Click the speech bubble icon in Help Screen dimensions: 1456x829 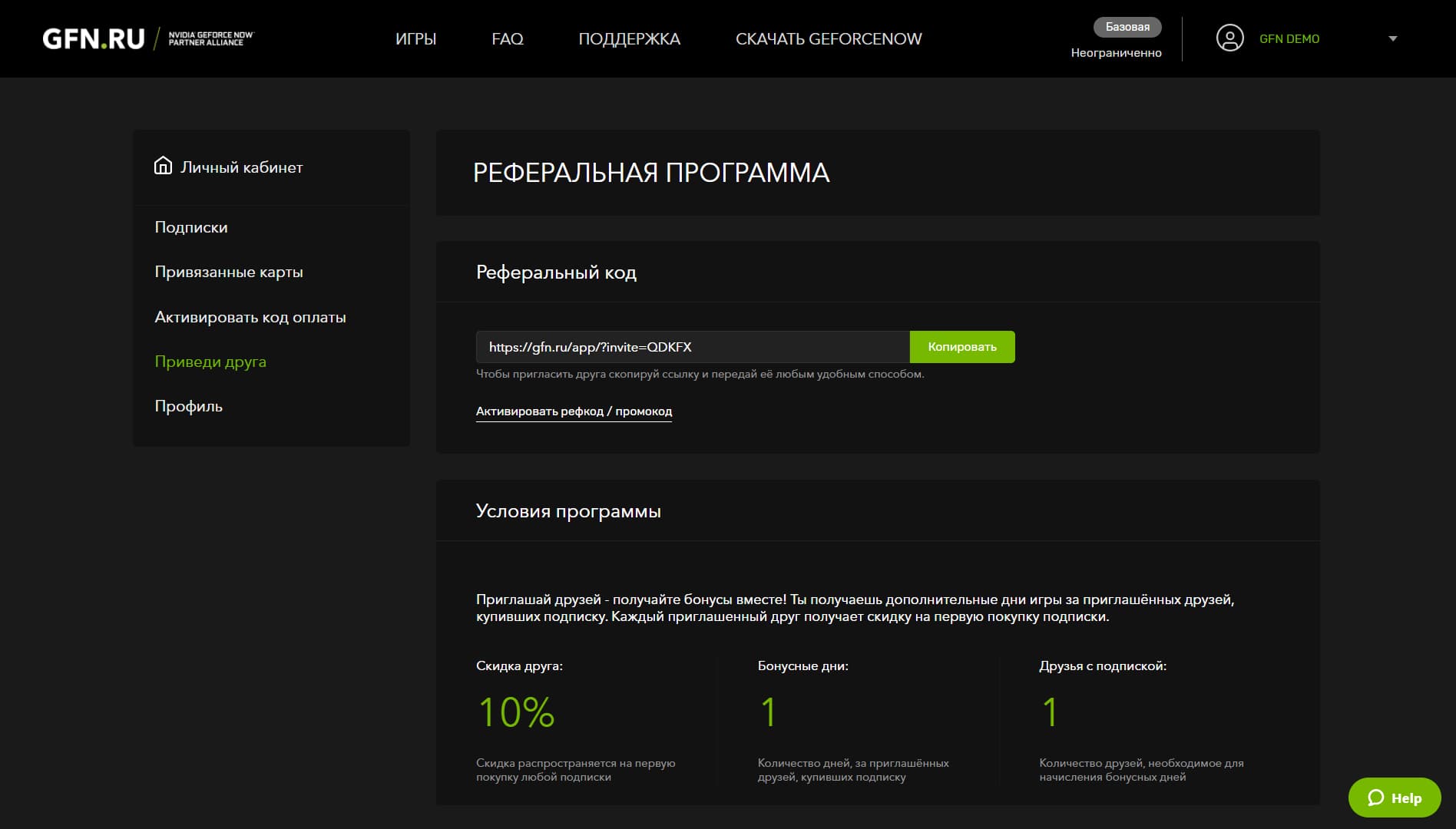pyautogui.click(x=1375, y=798)
